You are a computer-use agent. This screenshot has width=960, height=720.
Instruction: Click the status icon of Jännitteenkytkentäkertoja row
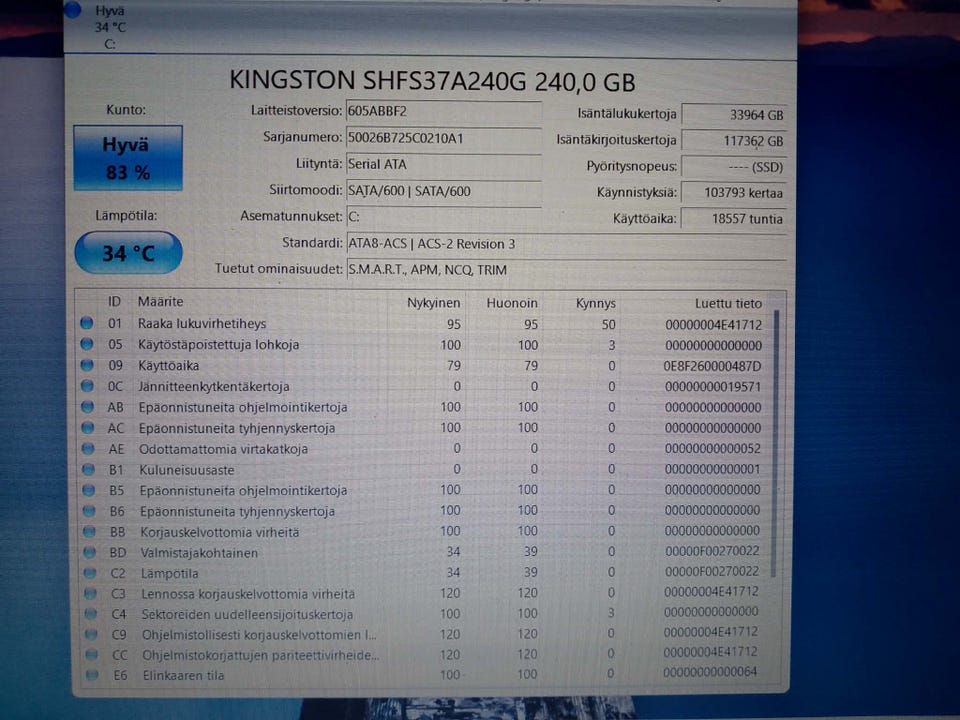[87, 386]
